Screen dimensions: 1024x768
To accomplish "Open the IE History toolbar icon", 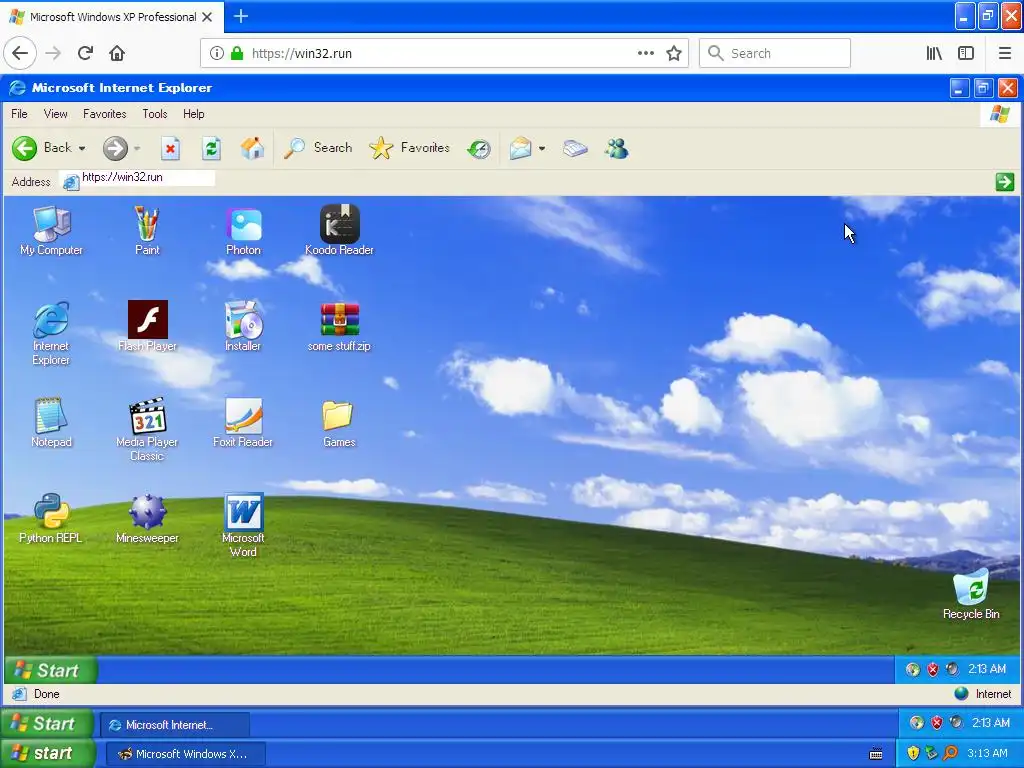I will 479,148.
